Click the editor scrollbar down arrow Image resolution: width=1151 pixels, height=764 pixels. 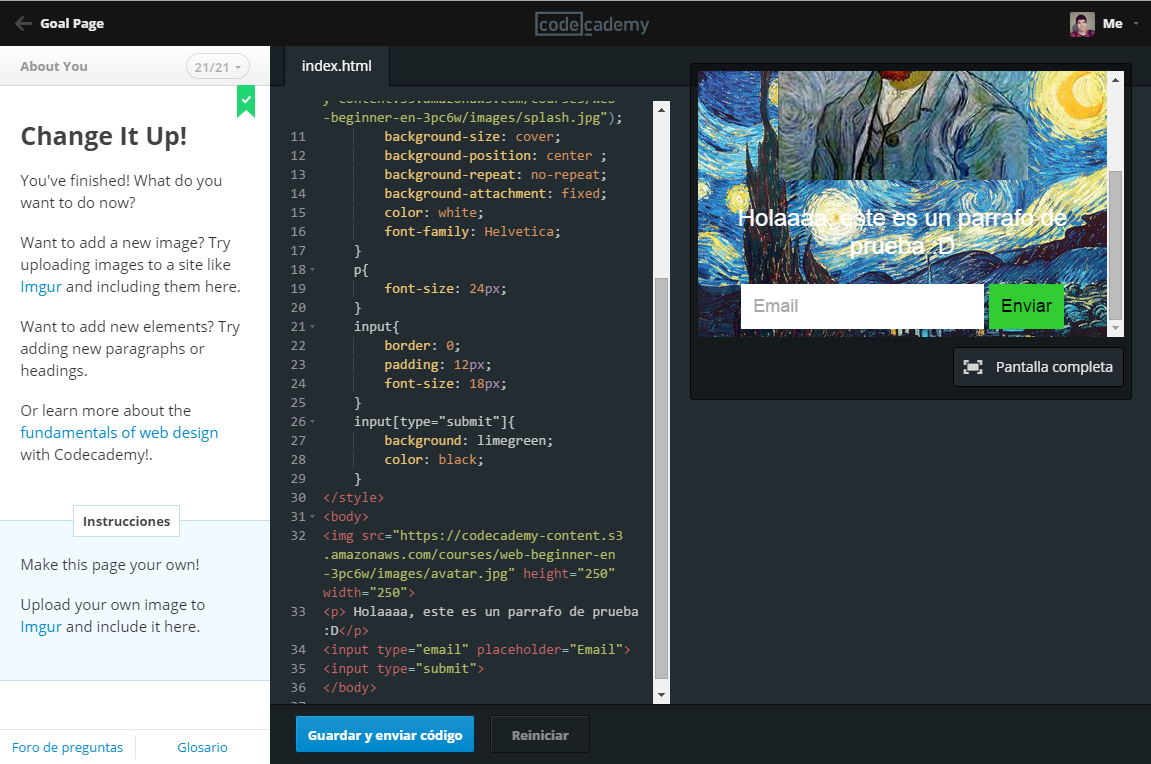click(x=661, y=695)
